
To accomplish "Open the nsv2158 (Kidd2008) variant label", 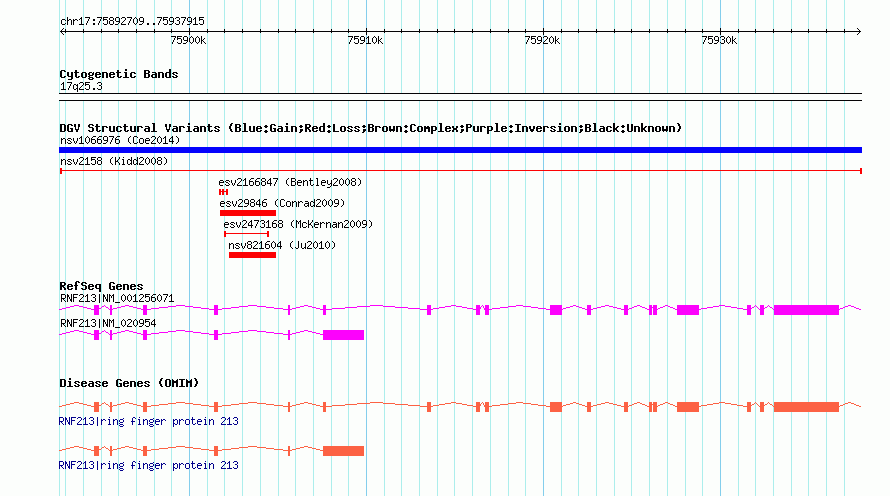I will point(114,161).
